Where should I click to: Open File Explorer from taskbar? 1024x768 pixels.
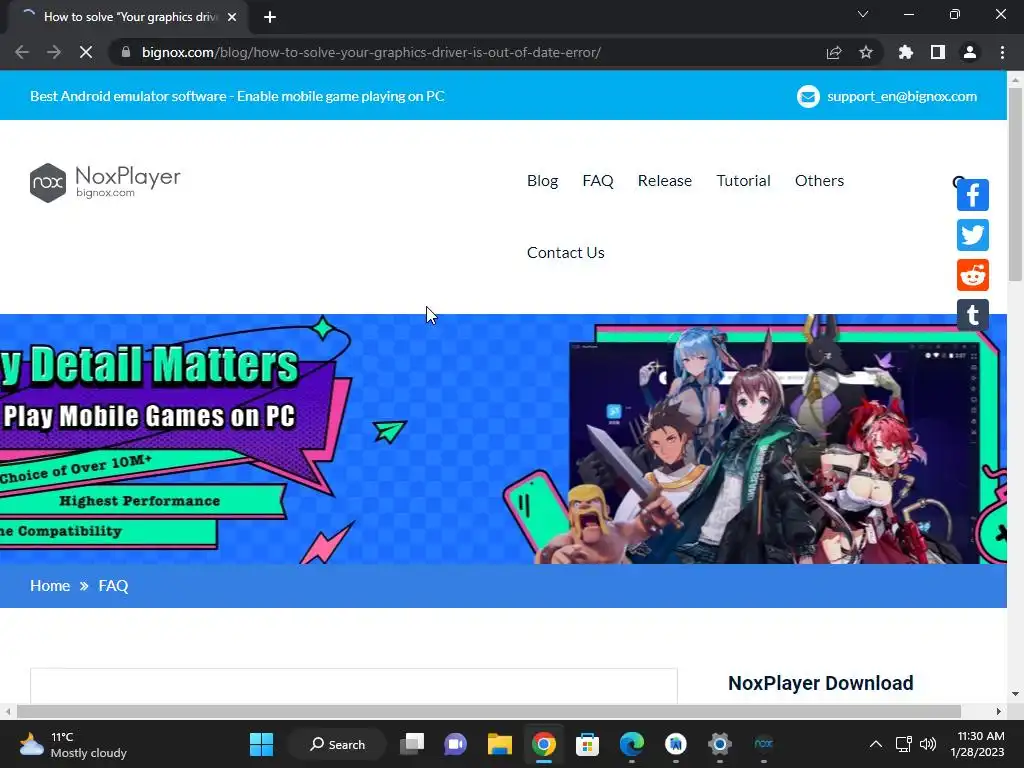pyautogui.click(x=500, y=744)
